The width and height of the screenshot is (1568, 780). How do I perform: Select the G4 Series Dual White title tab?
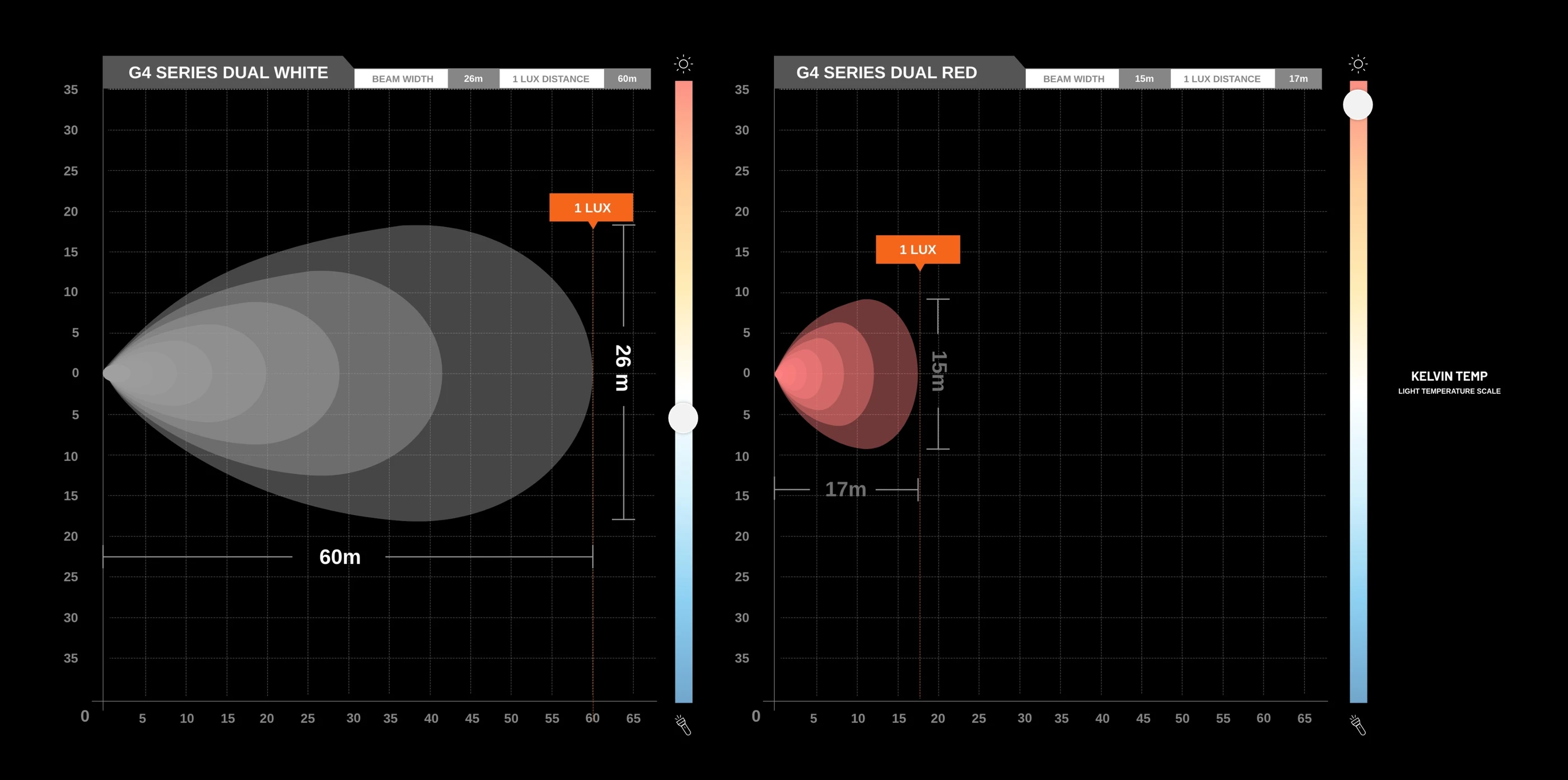pyautogui.click(x=228, y=72)
